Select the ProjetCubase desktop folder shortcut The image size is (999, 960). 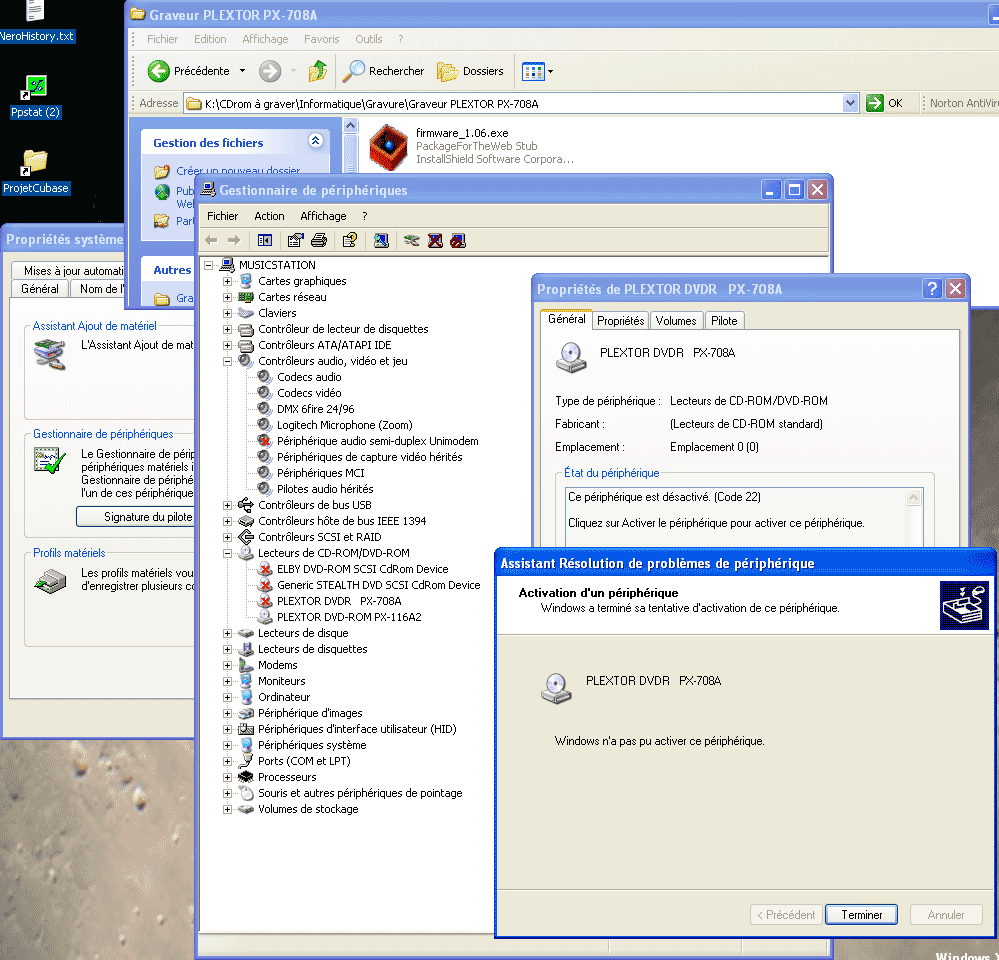click(x=36, y=172)
